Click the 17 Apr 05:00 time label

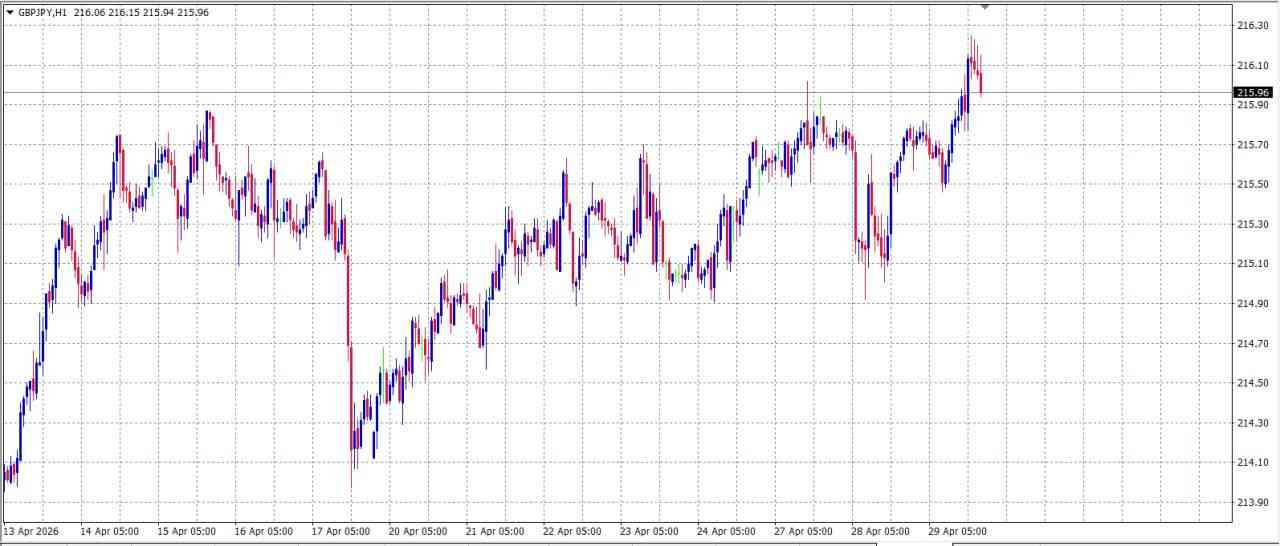pyautogui.click(x=341, y=531)
